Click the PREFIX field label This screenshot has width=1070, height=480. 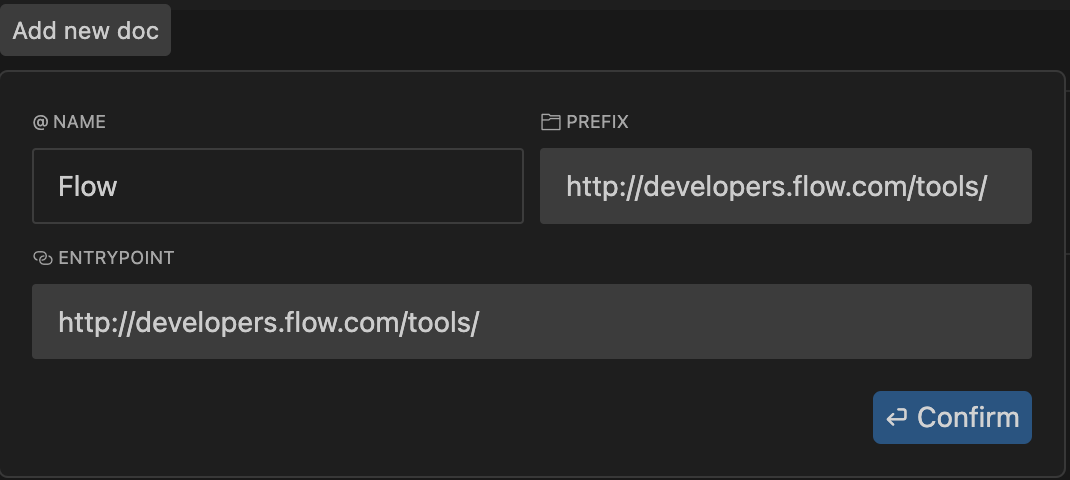coord(597,122)
